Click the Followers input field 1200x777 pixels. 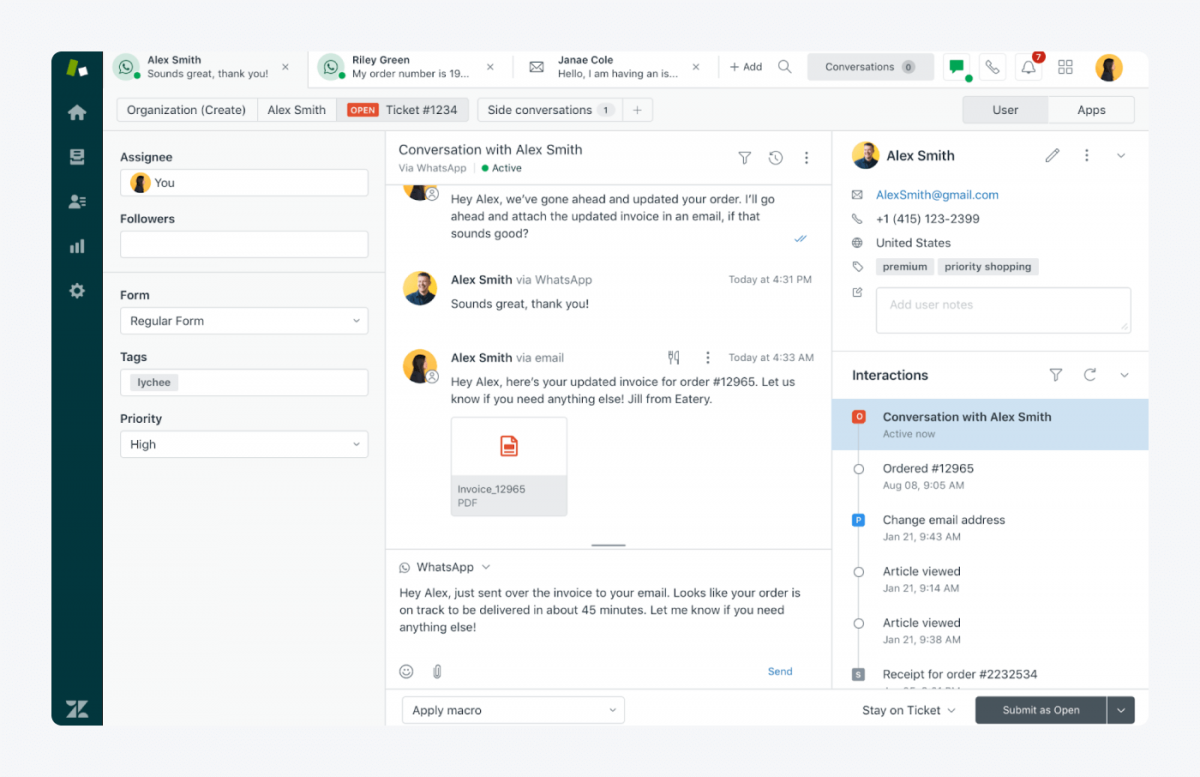(244, 245)
